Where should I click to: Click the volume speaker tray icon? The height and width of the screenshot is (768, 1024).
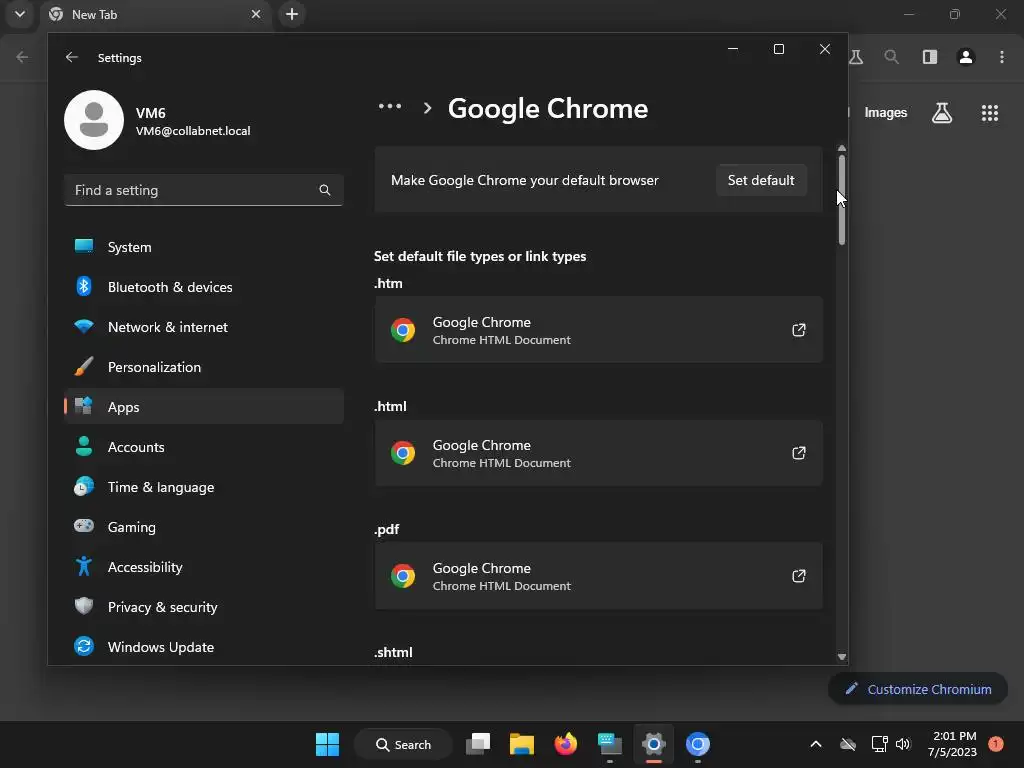pyautogui.click(x=903, y=744)
